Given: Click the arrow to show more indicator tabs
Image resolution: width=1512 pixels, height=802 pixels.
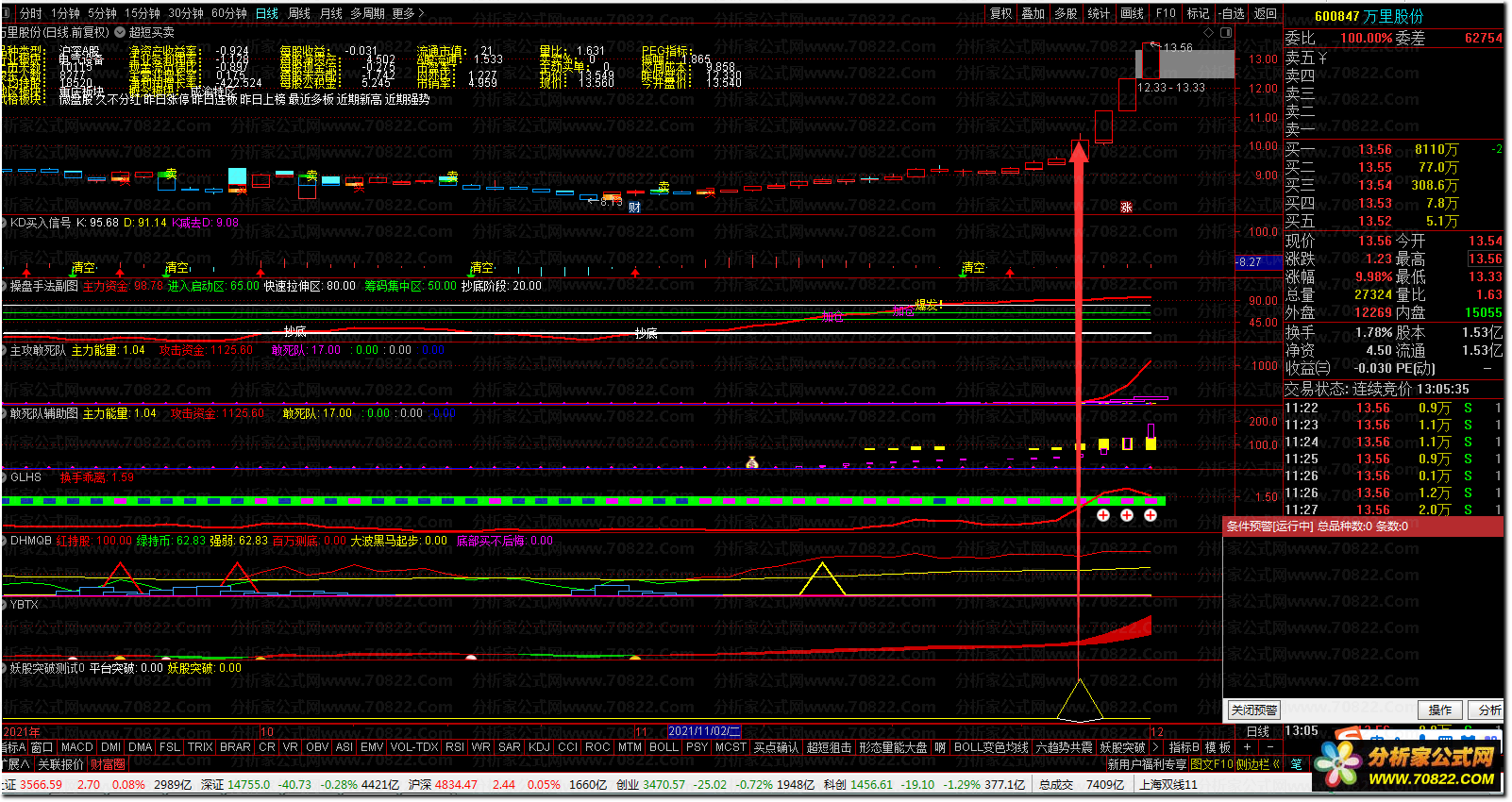Looking at the screenshot, I should tap(1156, 746).
